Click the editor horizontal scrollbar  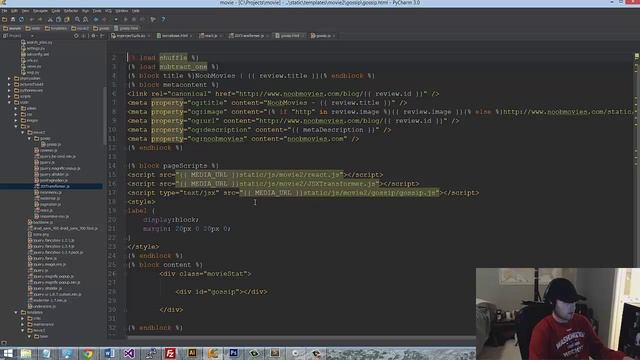click(302, 338)
